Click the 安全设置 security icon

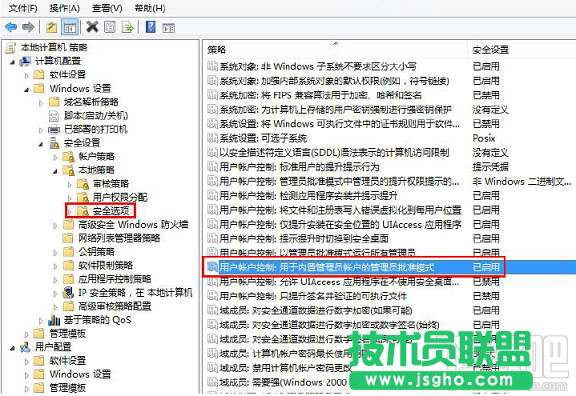pyautogui.click(x=54, y=143)
